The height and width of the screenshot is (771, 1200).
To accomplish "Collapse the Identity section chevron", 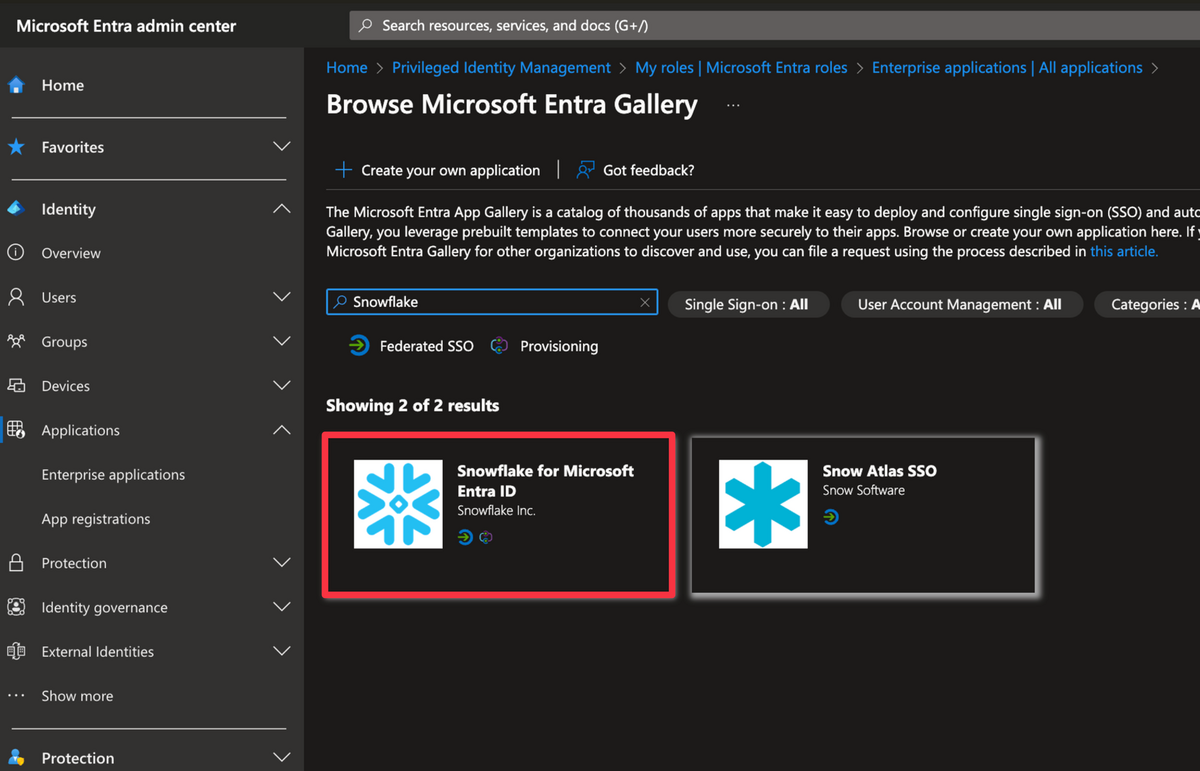I will coord(282,209).
